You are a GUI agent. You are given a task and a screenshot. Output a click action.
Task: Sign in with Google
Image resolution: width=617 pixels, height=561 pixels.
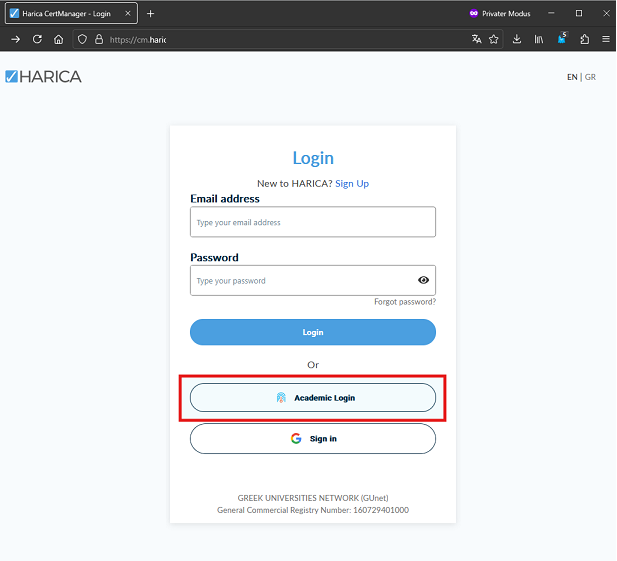click(x=313, y=439)
